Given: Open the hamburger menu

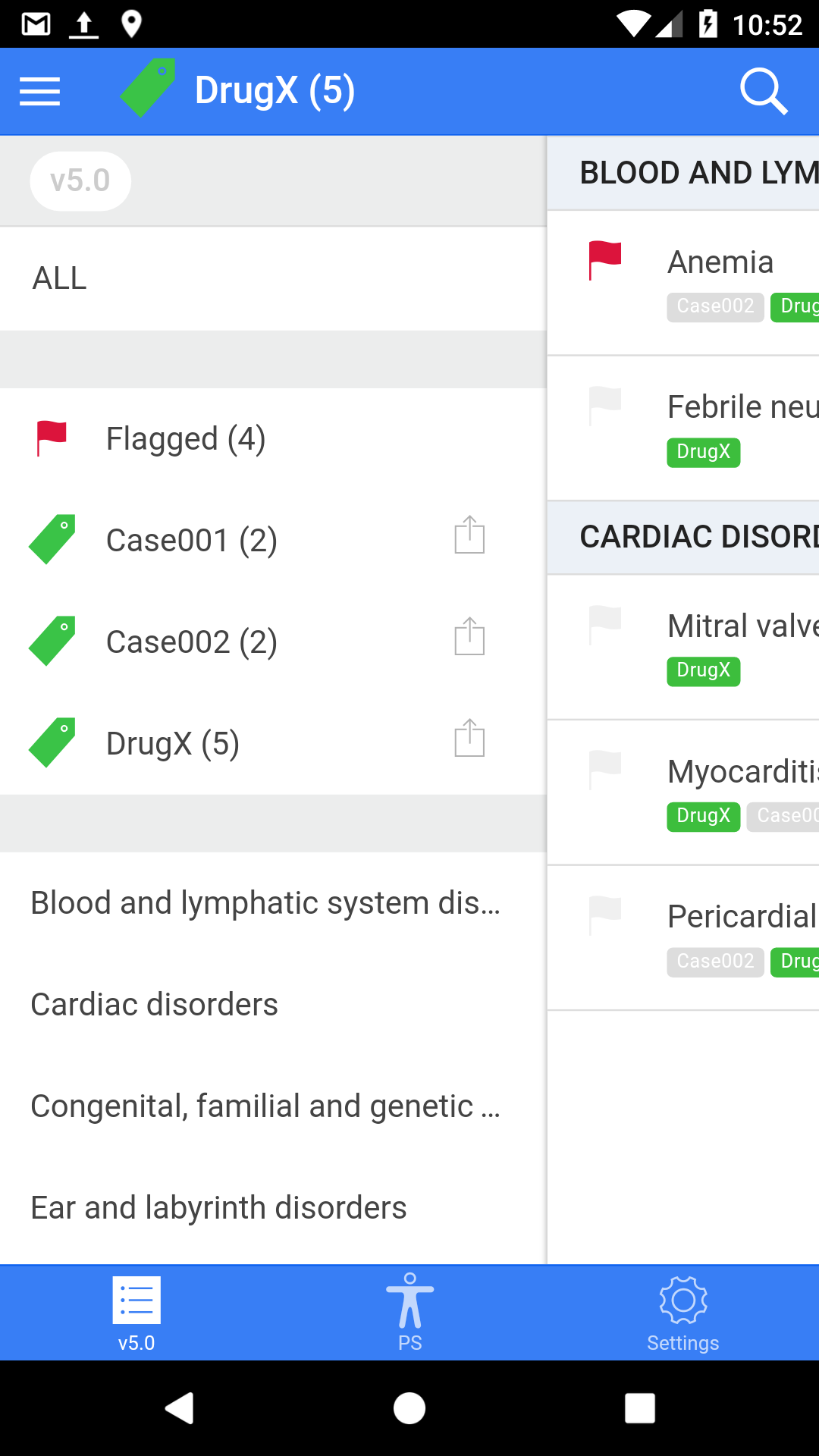Looking at the screenshot, I should click(39, 92).
